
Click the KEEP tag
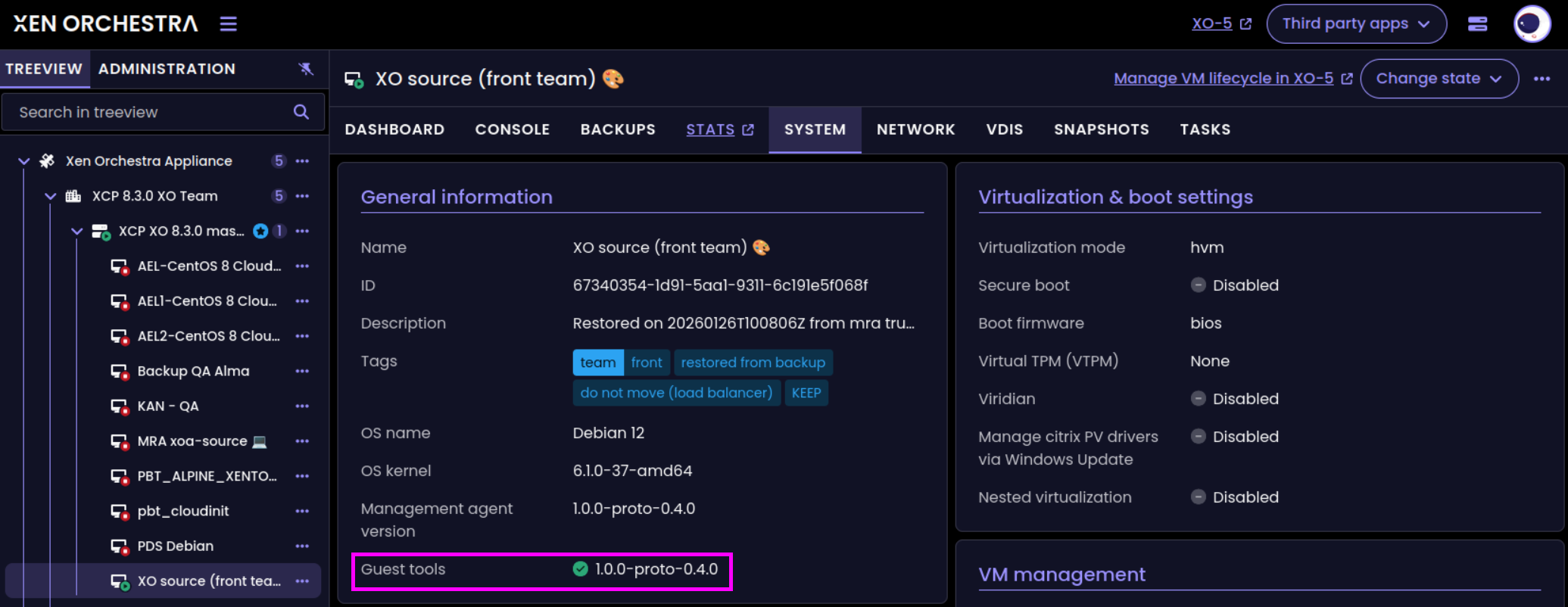[x=806, y=393]
